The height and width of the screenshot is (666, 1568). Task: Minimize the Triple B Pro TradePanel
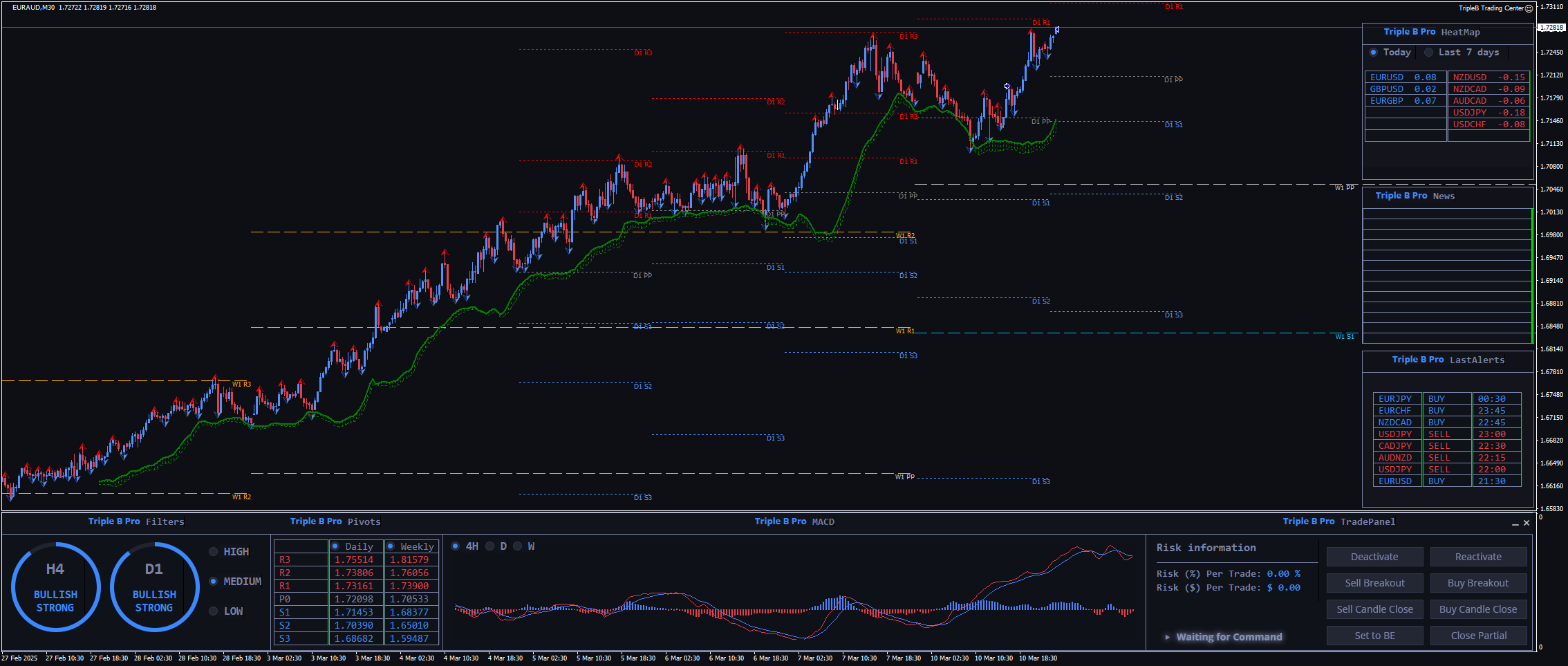coord(1515,524)
